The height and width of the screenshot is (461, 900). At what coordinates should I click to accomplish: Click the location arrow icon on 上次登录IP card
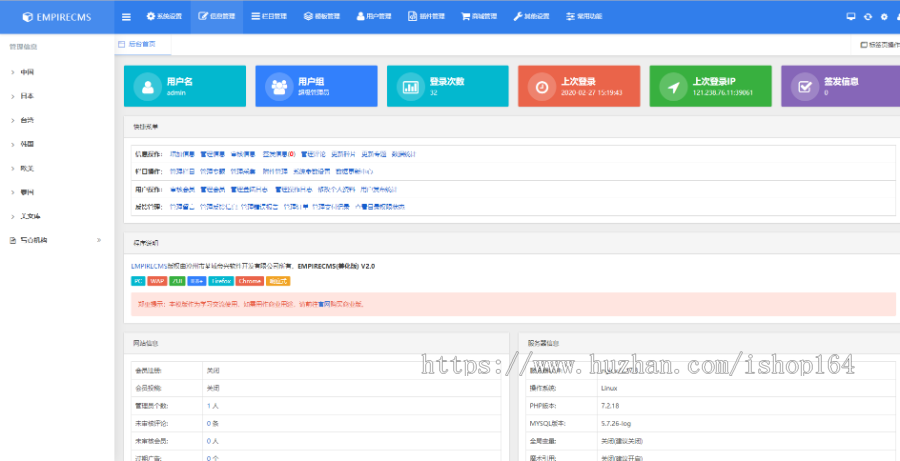(x=672, y=87)
